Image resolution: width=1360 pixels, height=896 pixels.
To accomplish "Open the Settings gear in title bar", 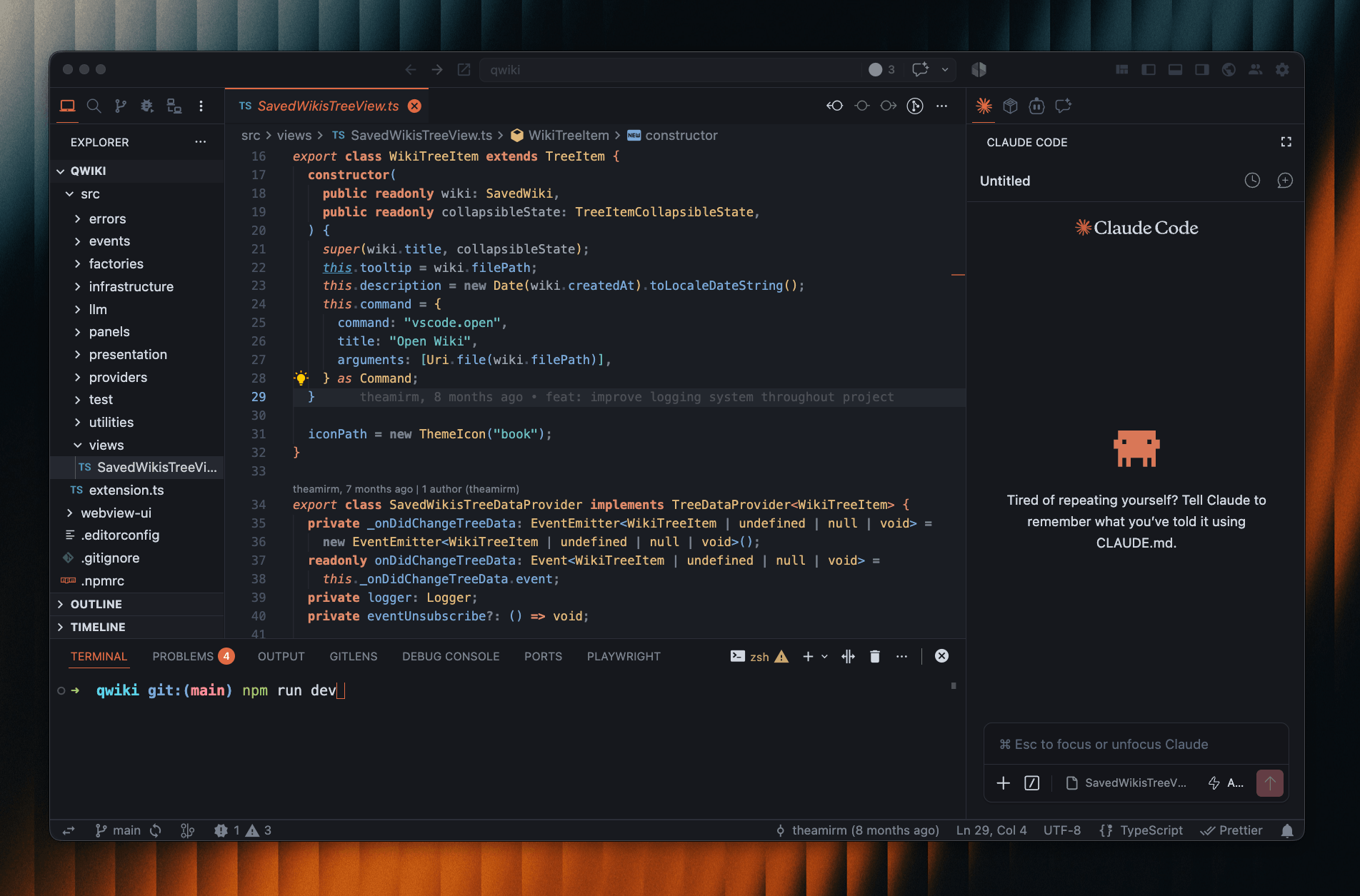I will (1282, 69).
